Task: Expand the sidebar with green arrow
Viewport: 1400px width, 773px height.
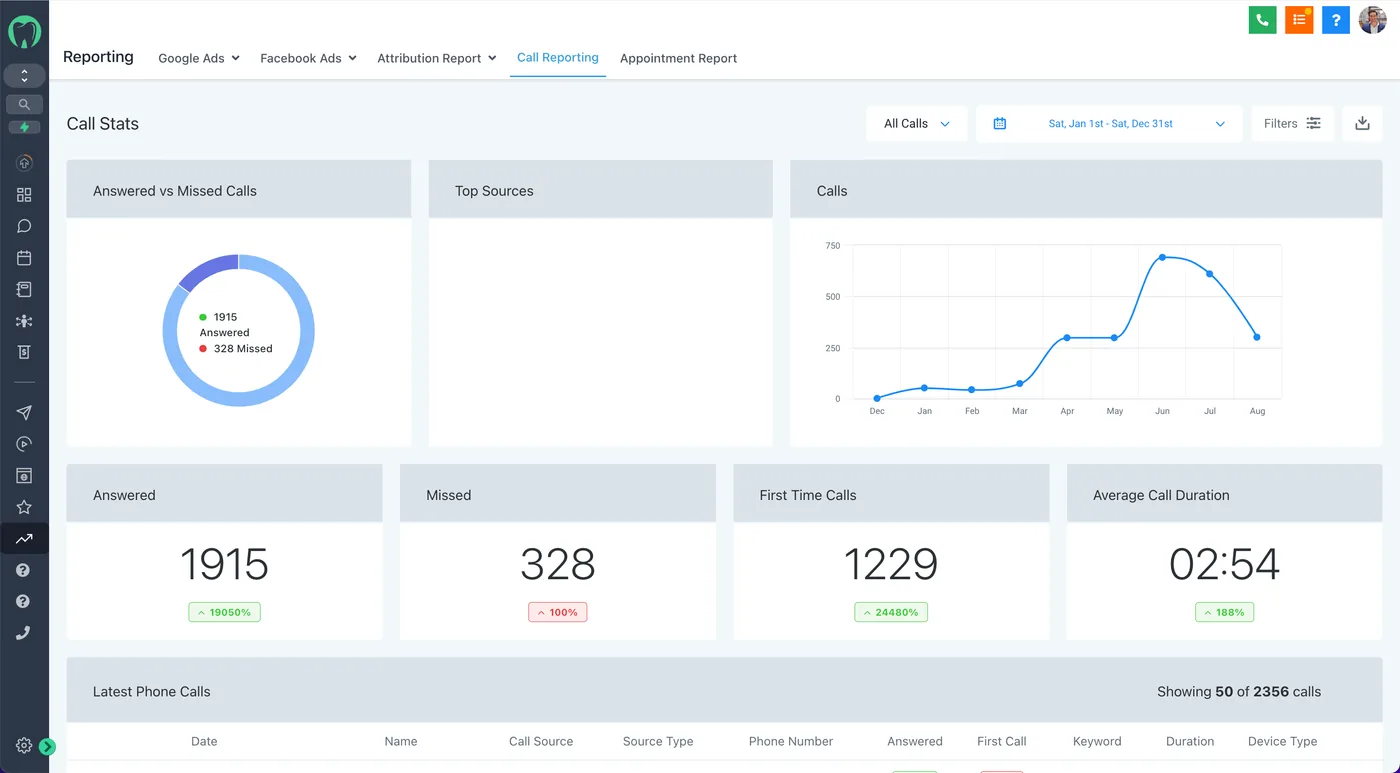Action: 48,746
